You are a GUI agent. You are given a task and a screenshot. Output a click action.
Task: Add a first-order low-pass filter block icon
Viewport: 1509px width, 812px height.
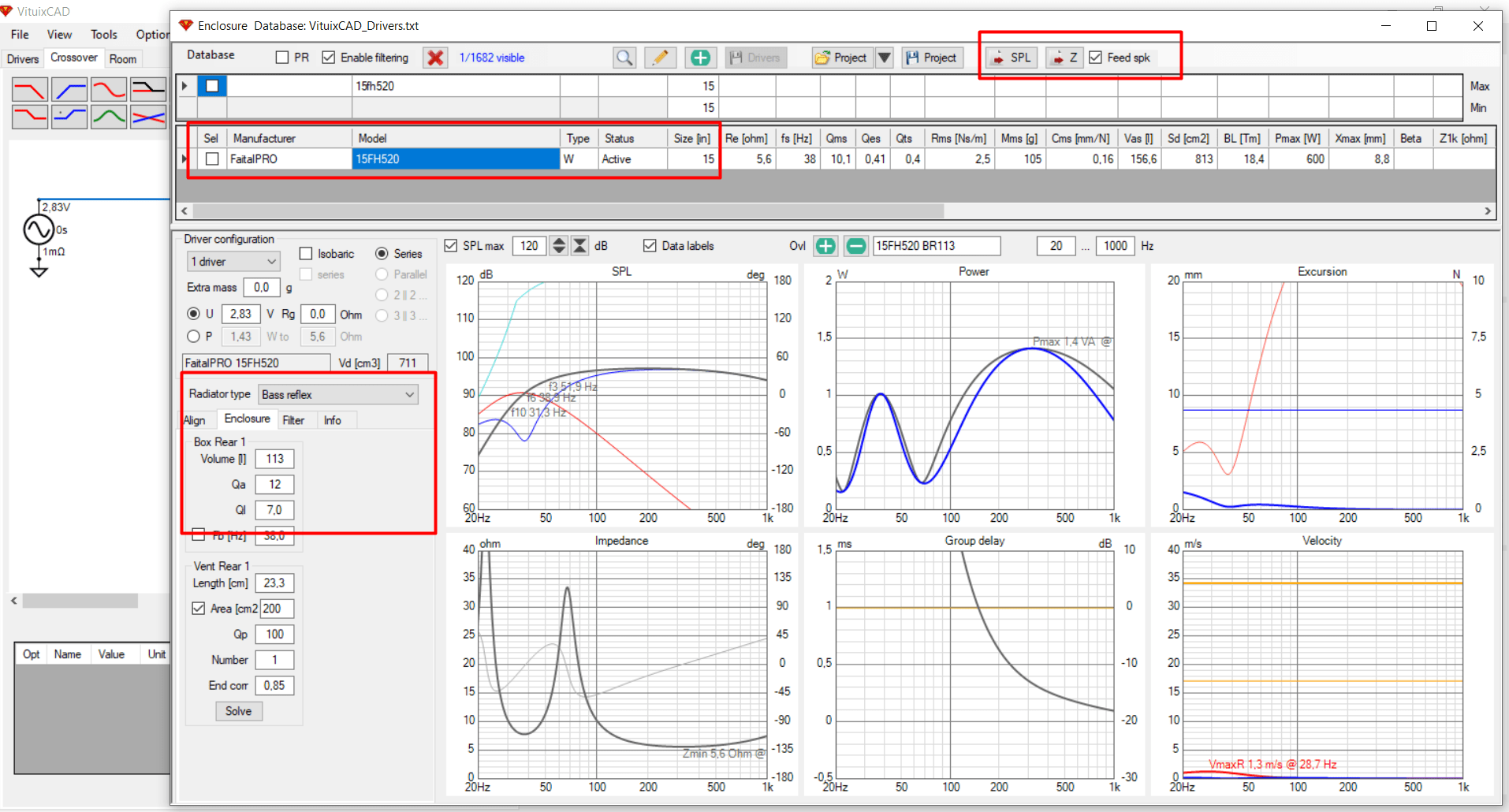click(x=30, y=90)
